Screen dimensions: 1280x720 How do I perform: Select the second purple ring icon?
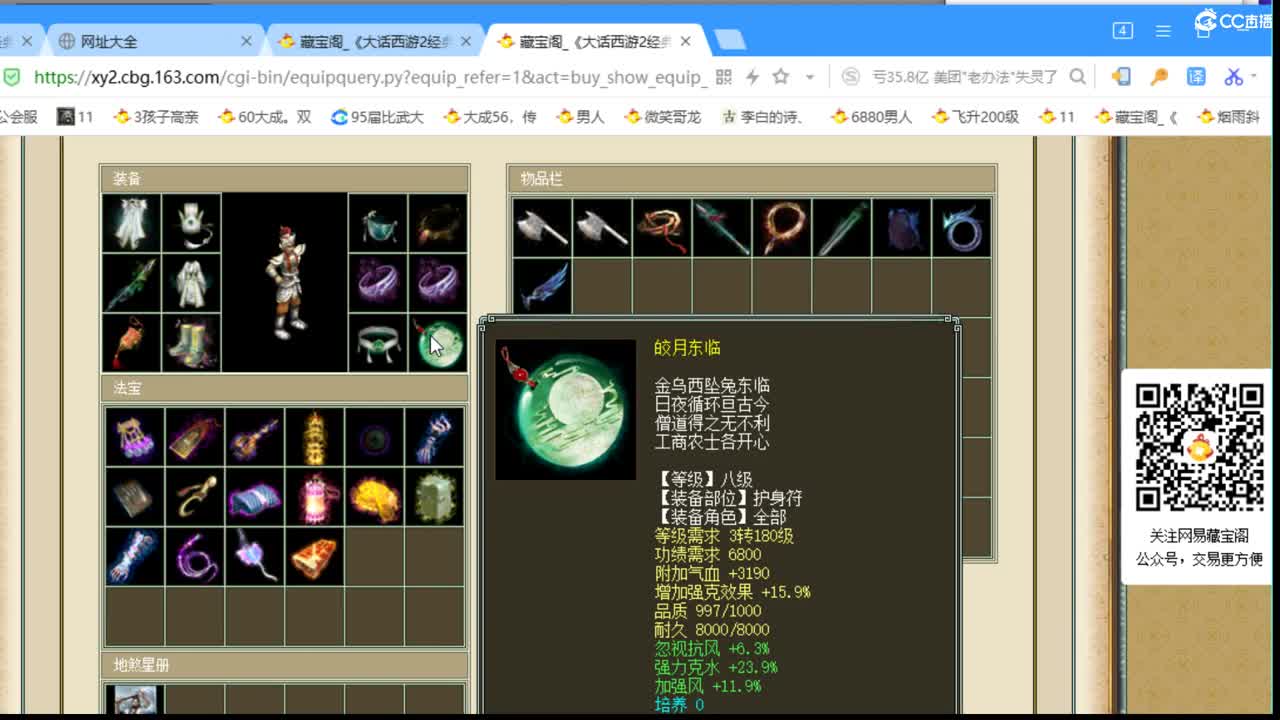coord(438,283)
